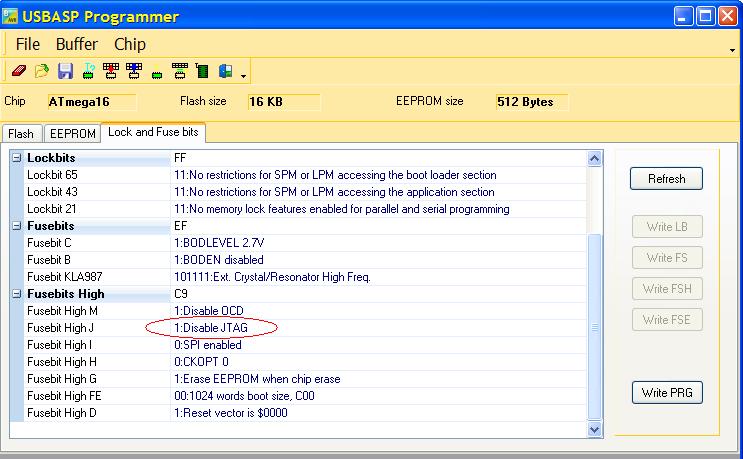This screenshot has height=459, width=743.
Task: Switch to the Flash tab
Action: pos(21,134)
